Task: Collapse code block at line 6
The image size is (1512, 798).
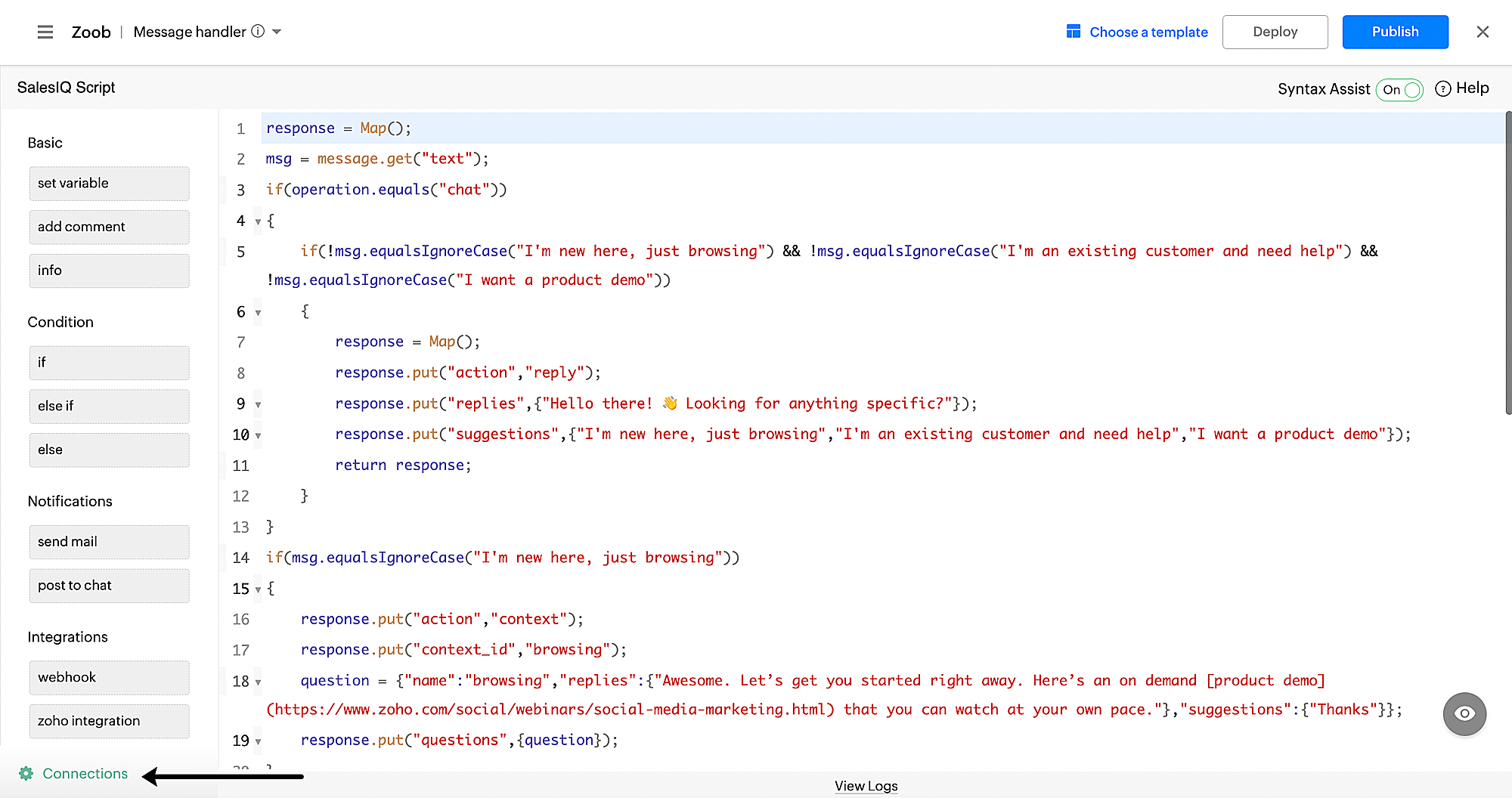Action: click(258, 312)
